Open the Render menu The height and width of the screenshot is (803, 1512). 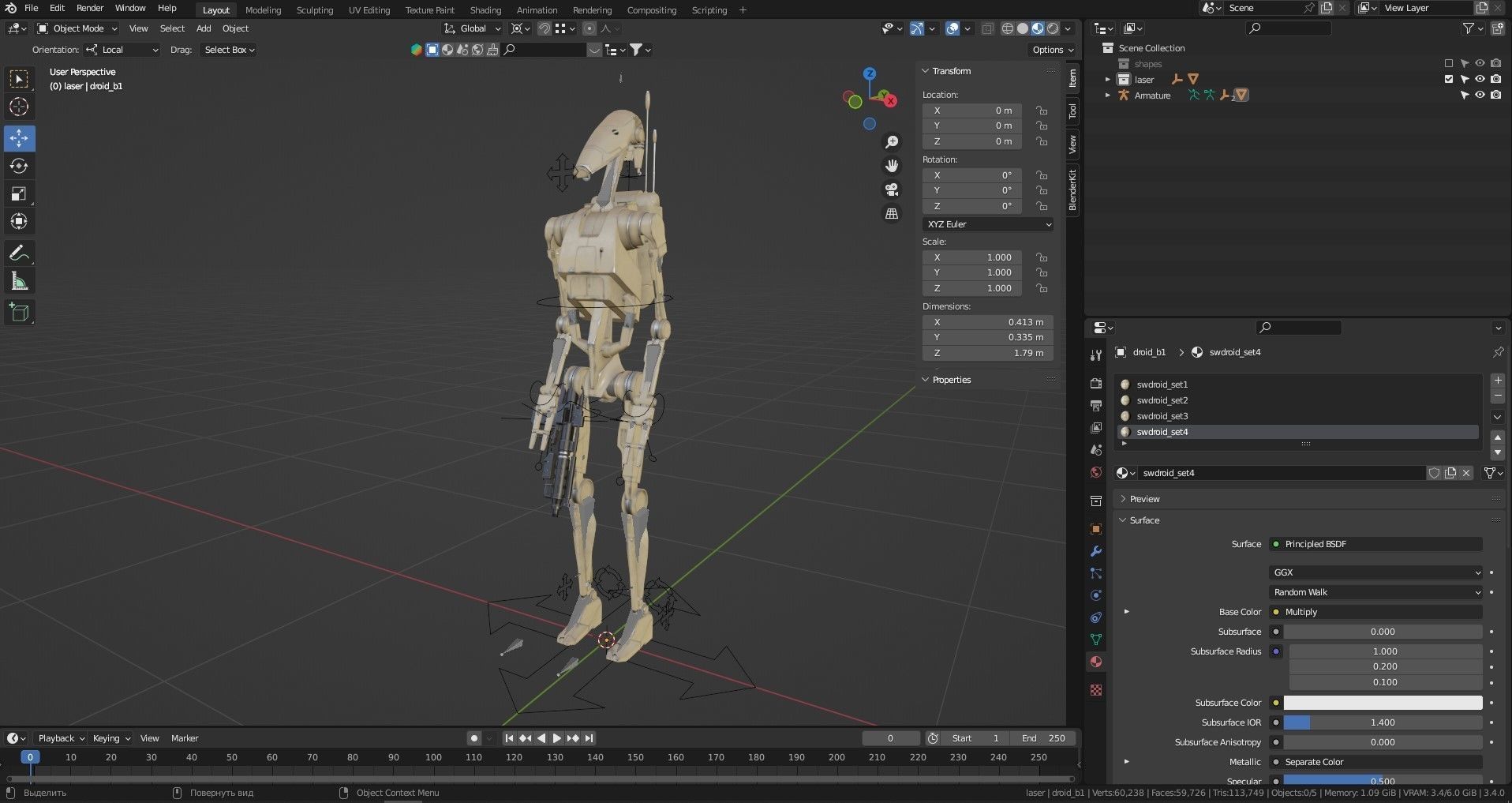pos(90,8)
